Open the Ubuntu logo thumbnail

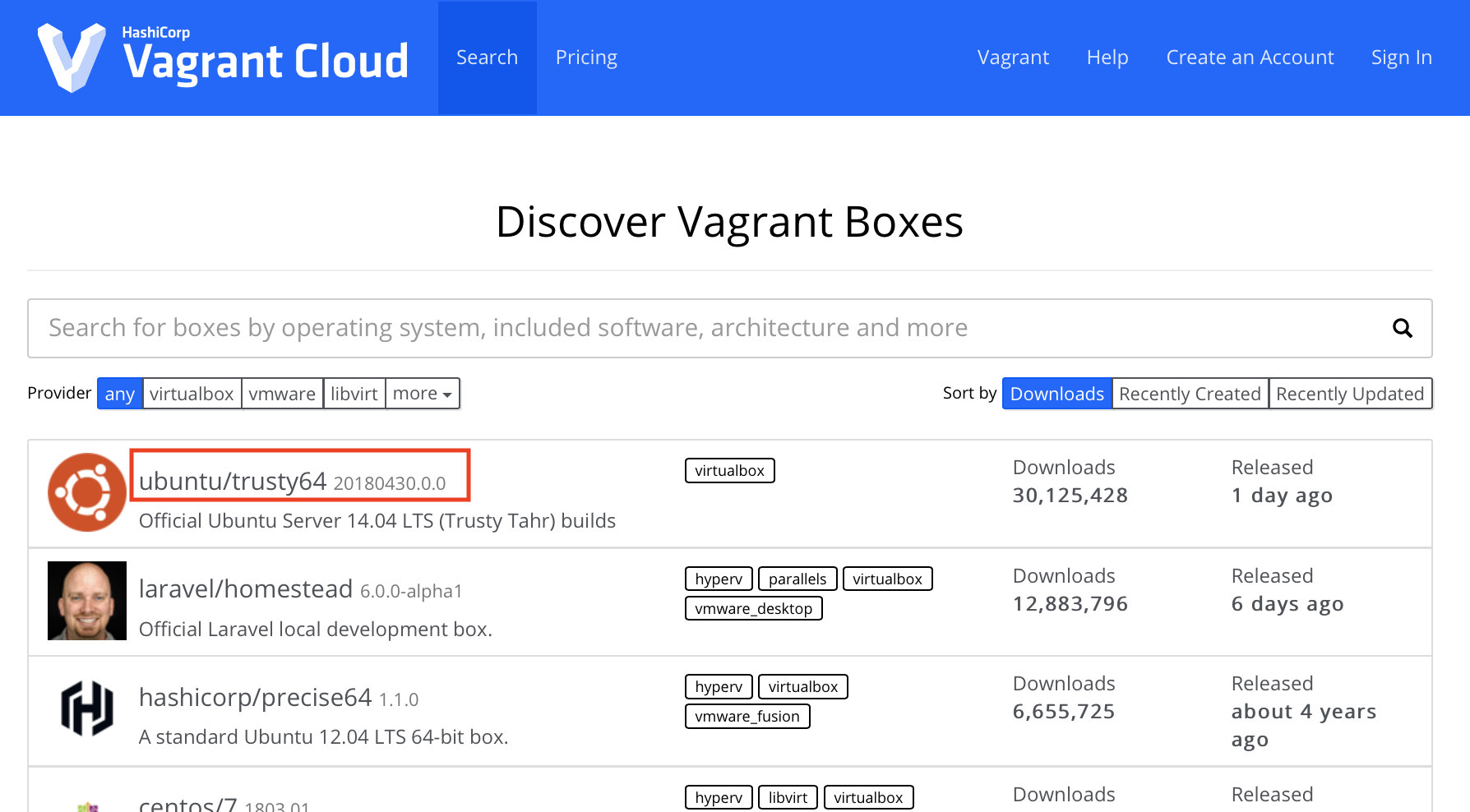87,492
